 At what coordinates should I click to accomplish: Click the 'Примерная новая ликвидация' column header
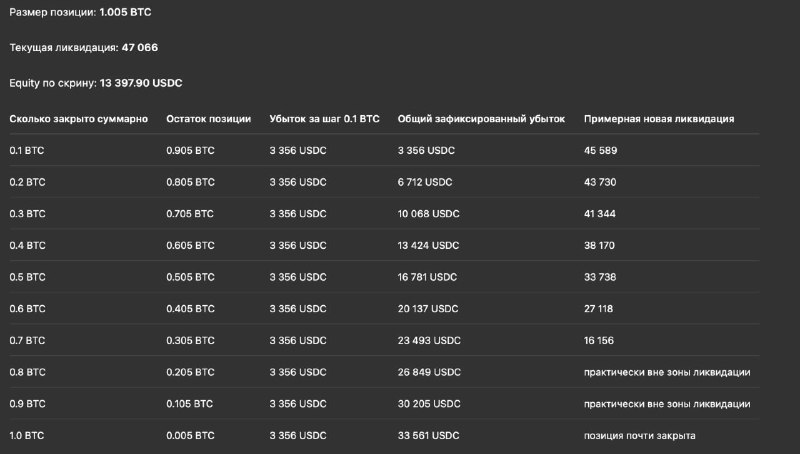point(659,119)
